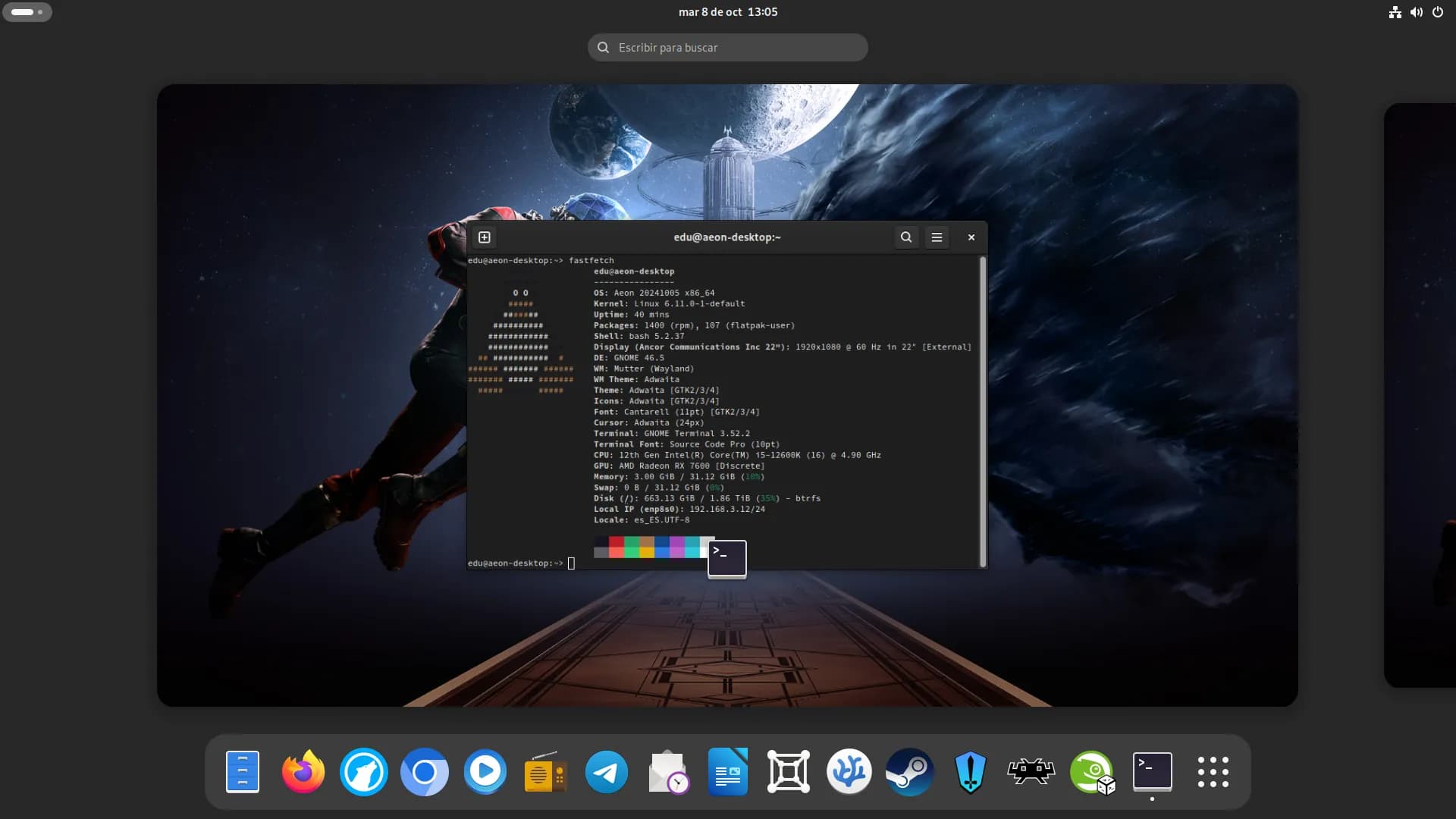Open the power icon in top bar
The width and height of the screenshot is (1456, 819).
[x=1438, y=12]
